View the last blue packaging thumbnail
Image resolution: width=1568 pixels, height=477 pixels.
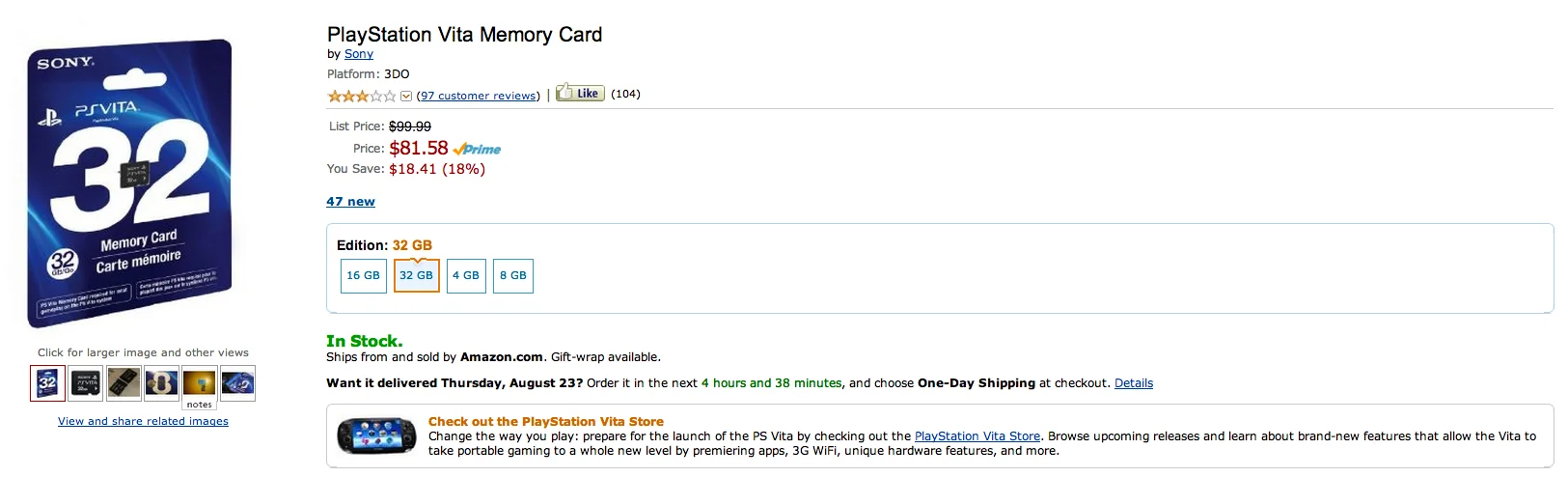237,383
